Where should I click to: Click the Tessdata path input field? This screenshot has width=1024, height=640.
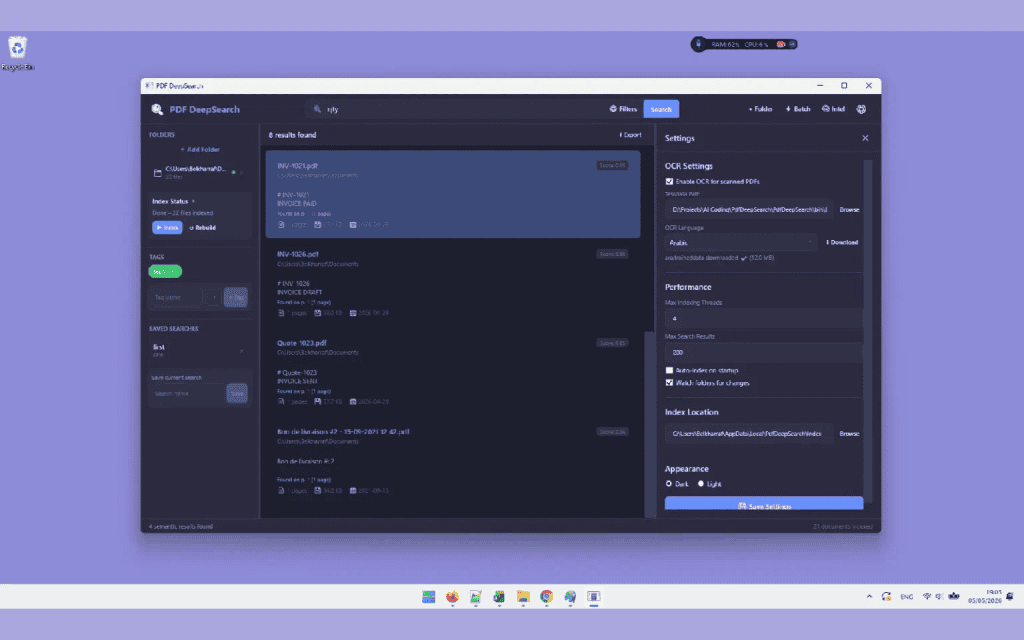click(749, 210)
